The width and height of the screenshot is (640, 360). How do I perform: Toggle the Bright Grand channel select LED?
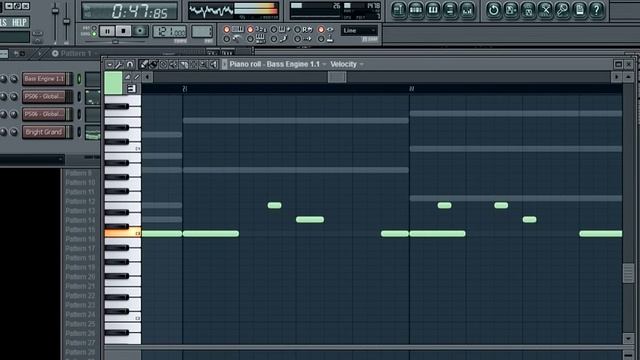point(79,132)
